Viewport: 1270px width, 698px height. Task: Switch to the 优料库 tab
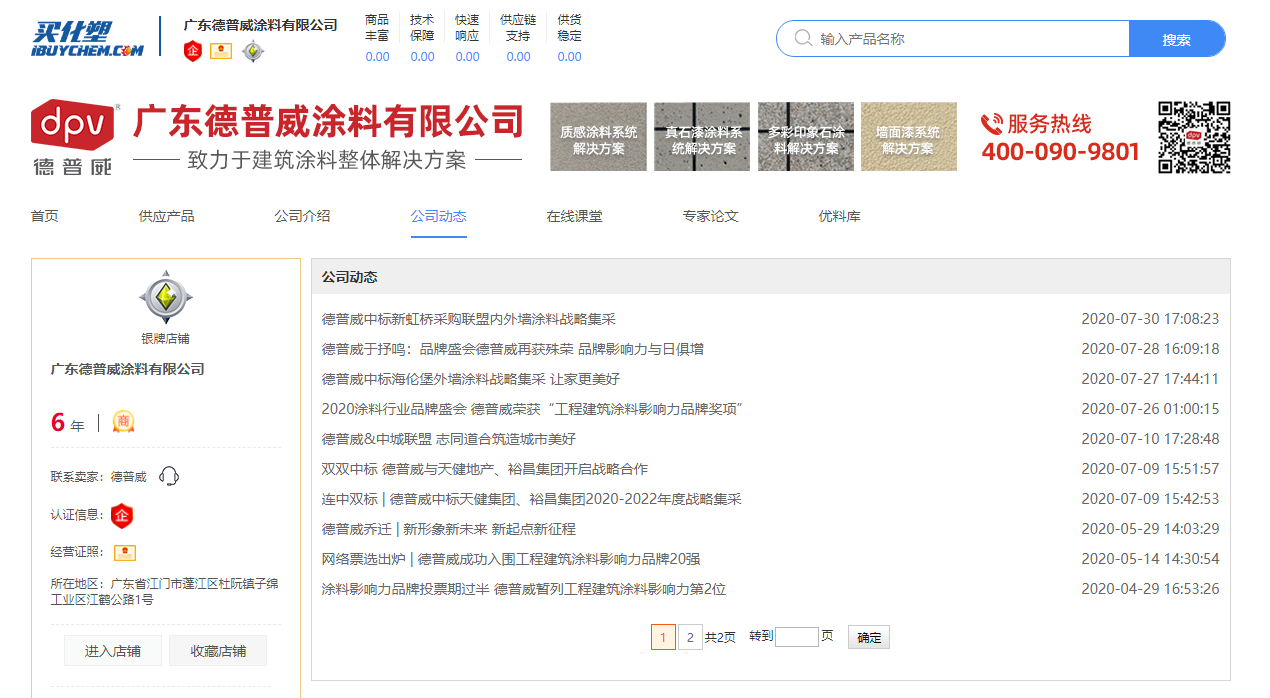(x=840, y=216)
